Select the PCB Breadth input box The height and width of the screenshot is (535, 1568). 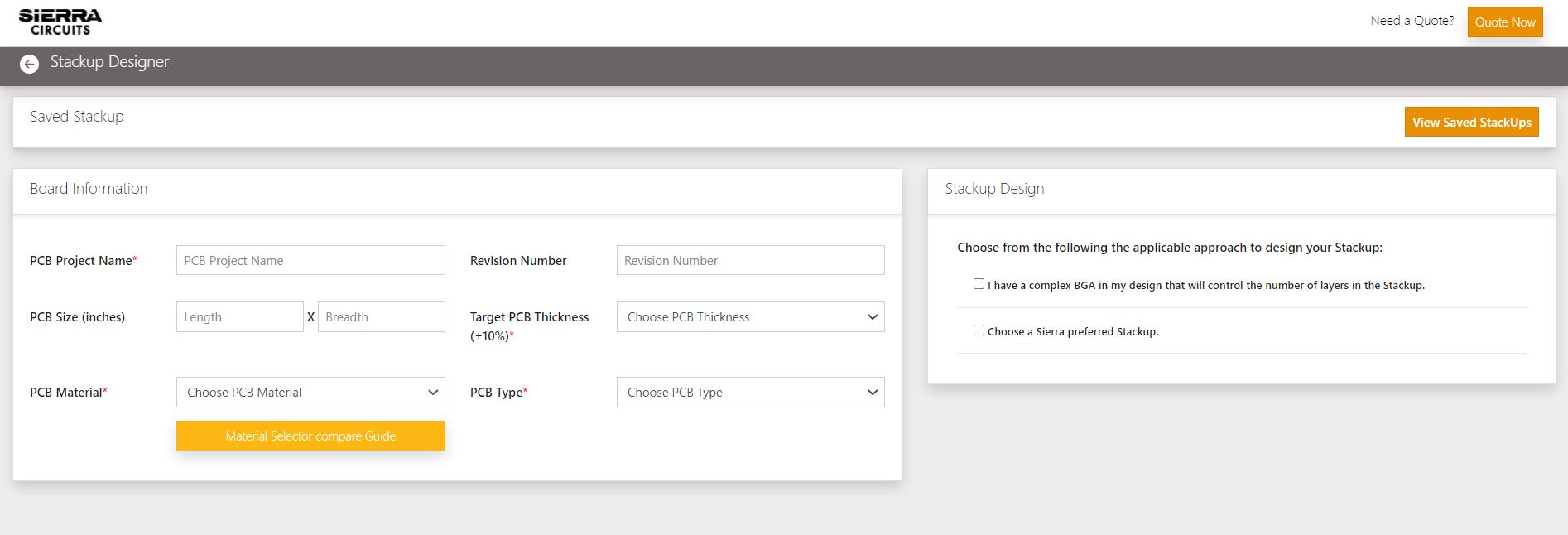(x=381, y=317)
